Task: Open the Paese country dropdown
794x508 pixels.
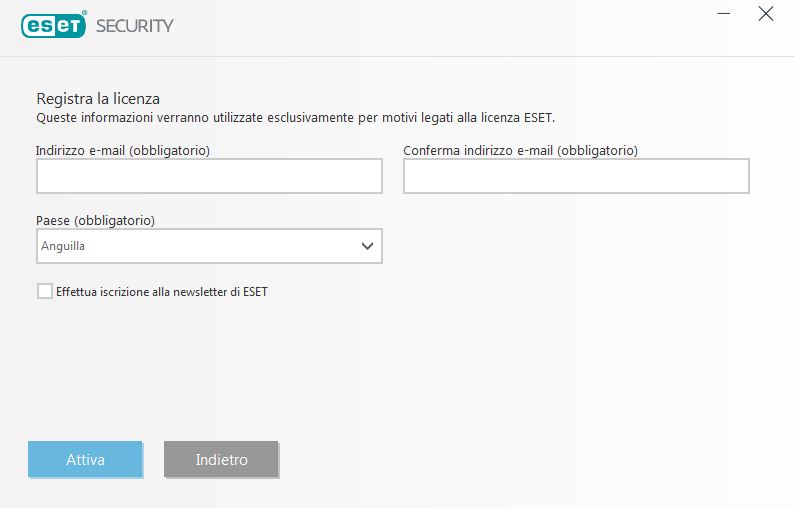Action: [209, 246]
